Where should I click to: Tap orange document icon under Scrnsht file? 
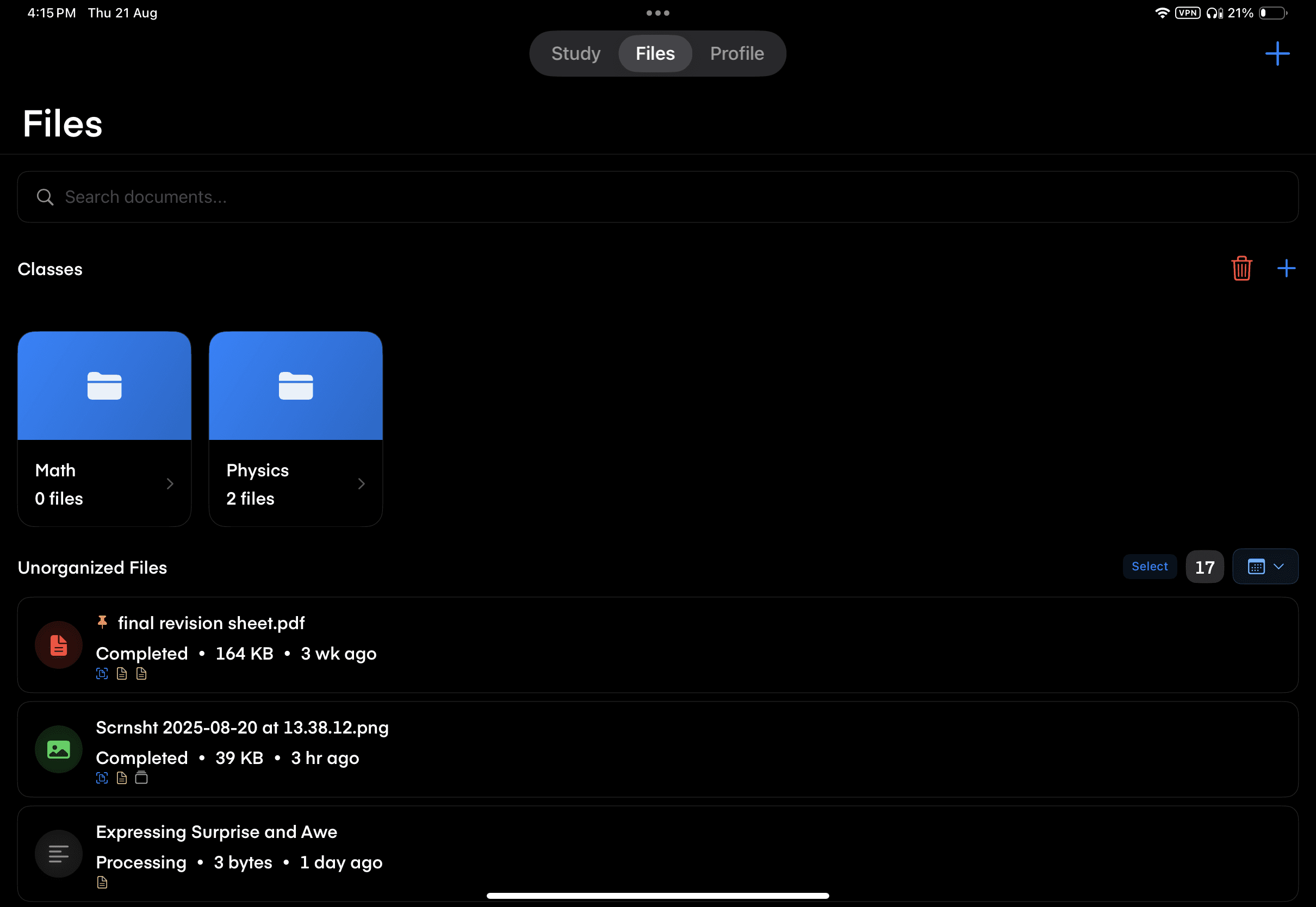[x=122, y=779]
